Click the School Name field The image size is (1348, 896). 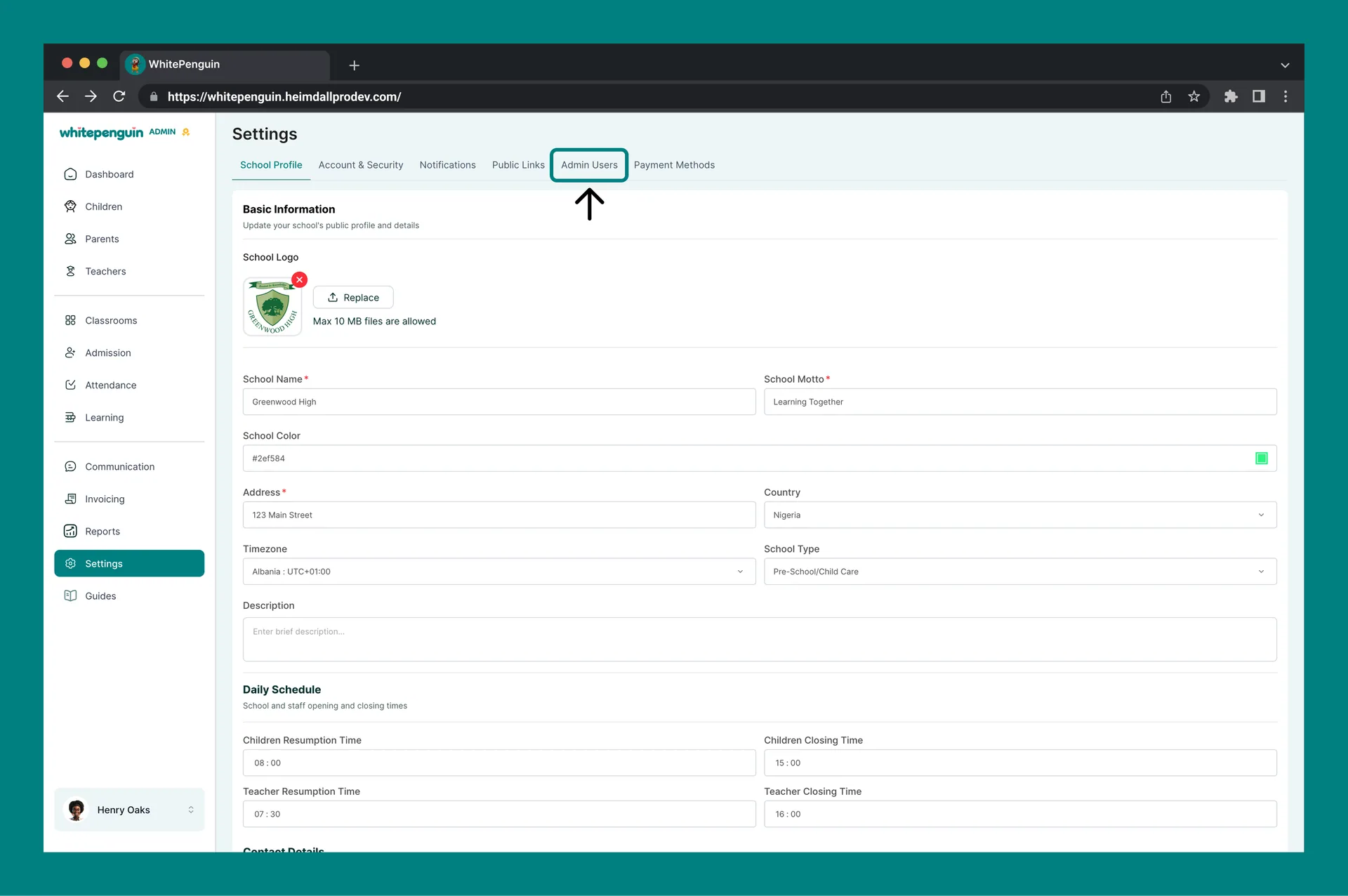pyautogui.click(x=499, y=402)
